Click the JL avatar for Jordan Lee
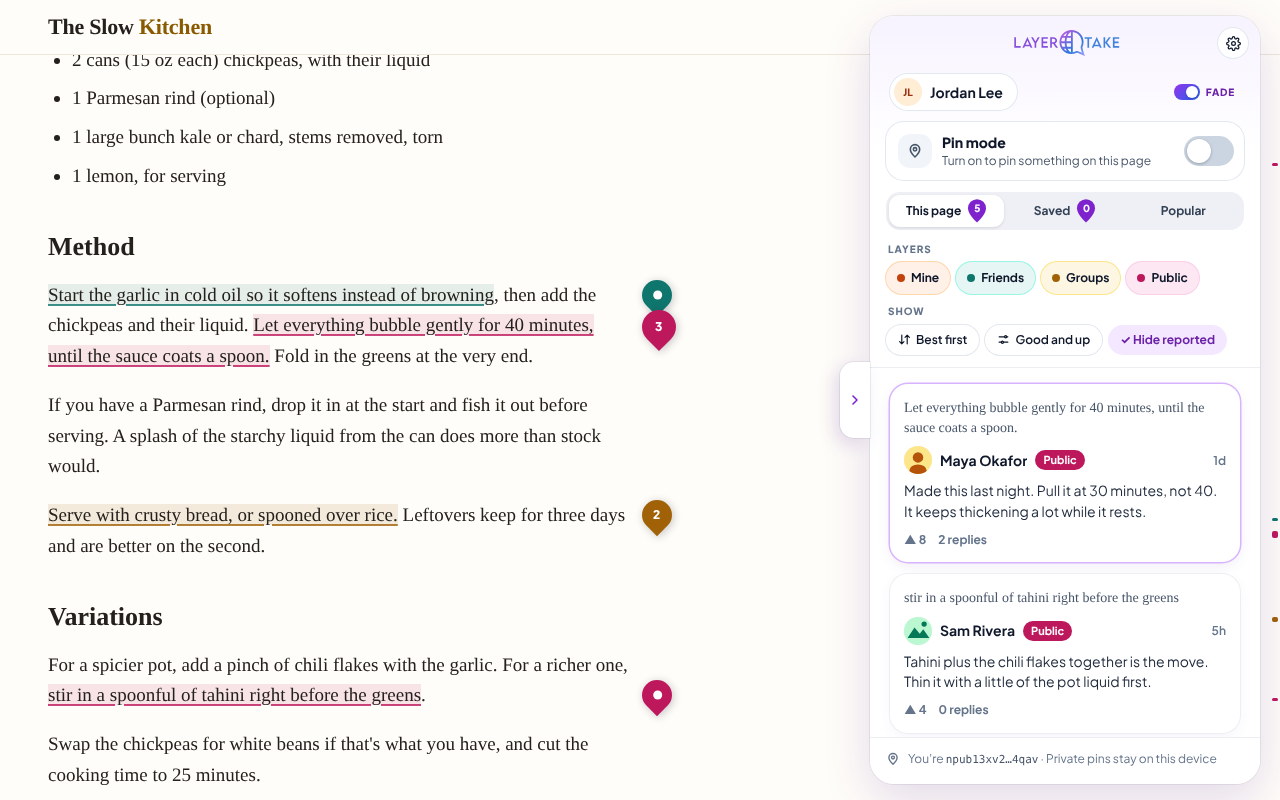 (908, 92)
